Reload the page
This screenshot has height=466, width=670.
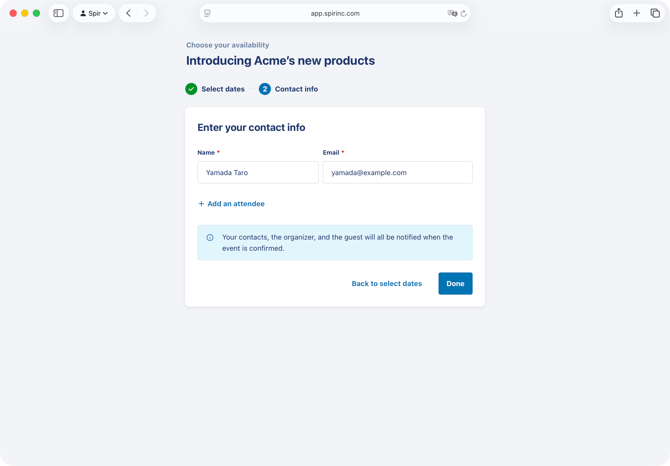[464, 13]
